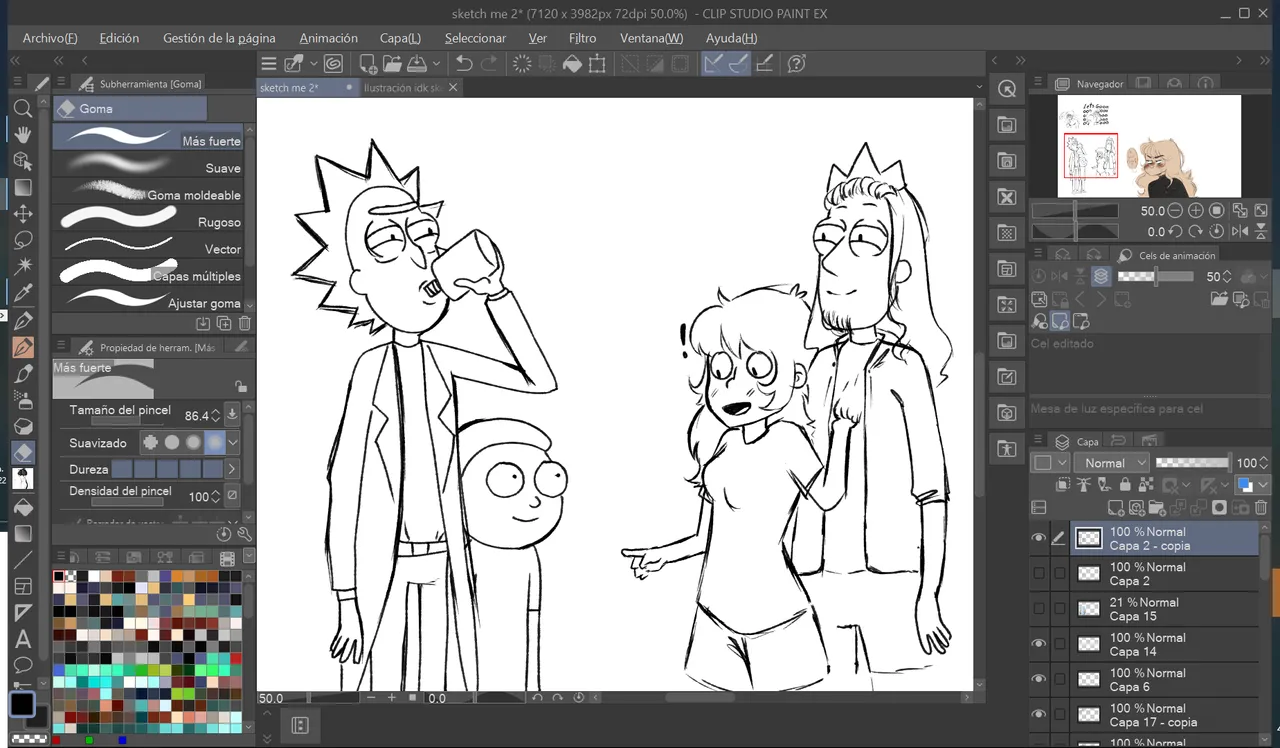Delete sub tool with trash icon
This screenshot has height=748, width=1280.
245,324
